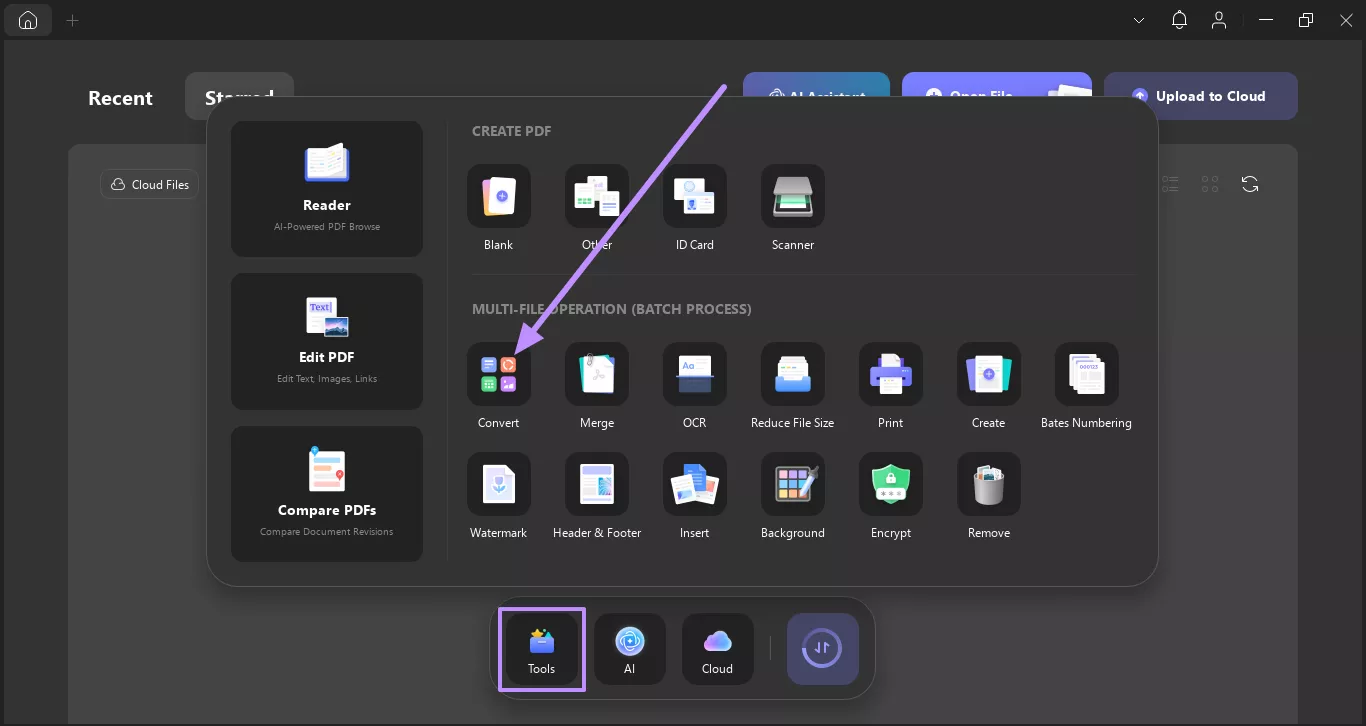Open the Reduce File Size tool
The width and height of the screenshot is (1366, 726).
[792, 385]
